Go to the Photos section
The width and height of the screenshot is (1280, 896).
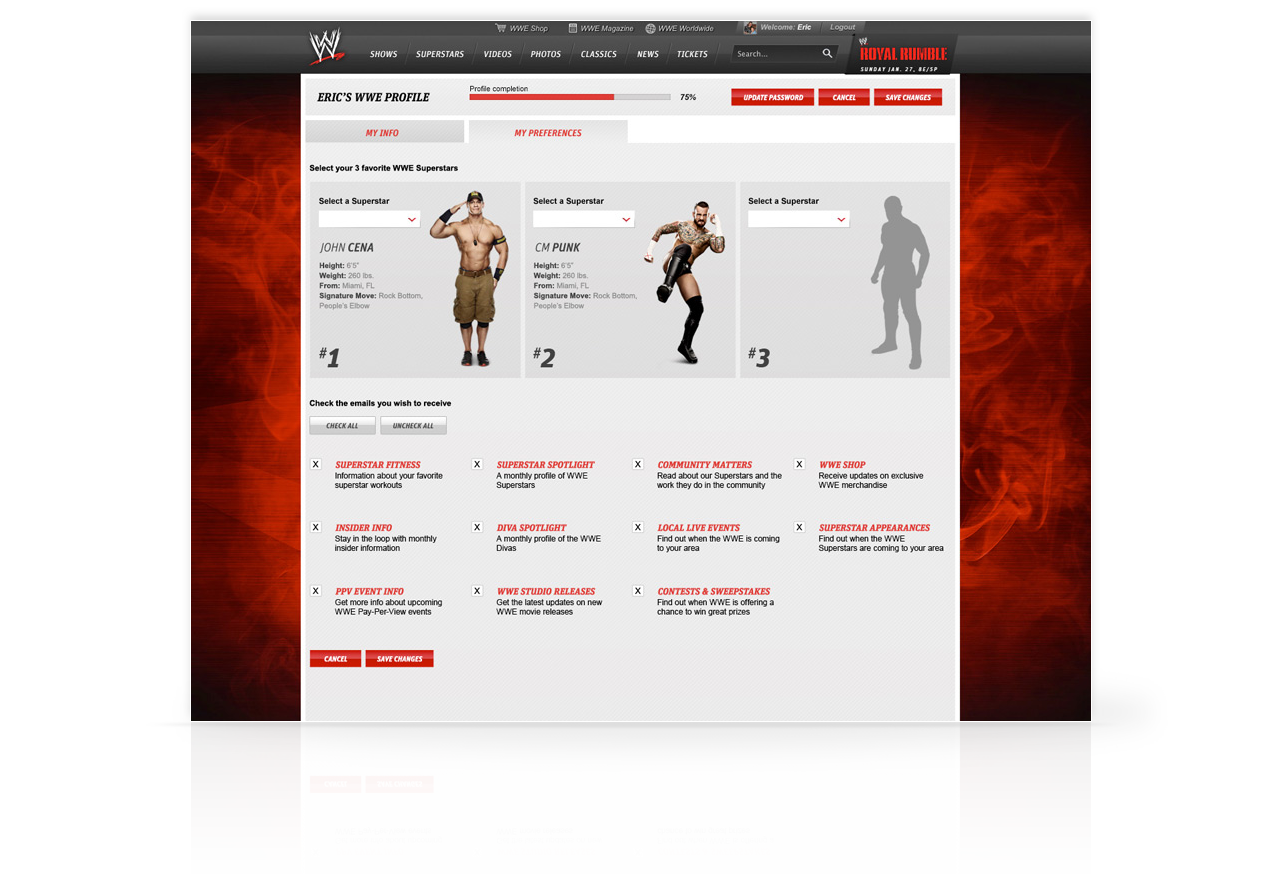click(x=546, y=54)
